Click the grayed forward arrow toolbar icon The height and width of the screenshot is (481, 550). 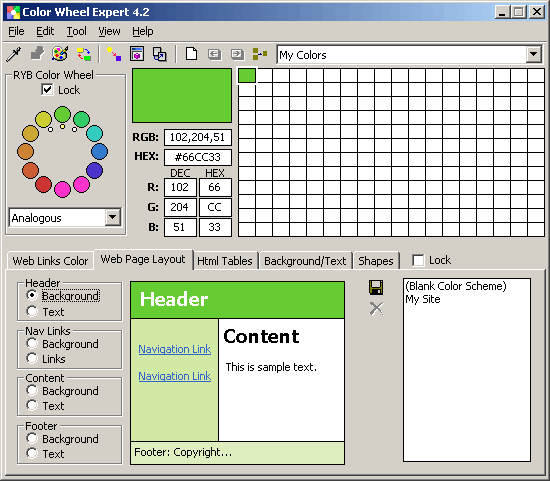click(x=237, y=54)
